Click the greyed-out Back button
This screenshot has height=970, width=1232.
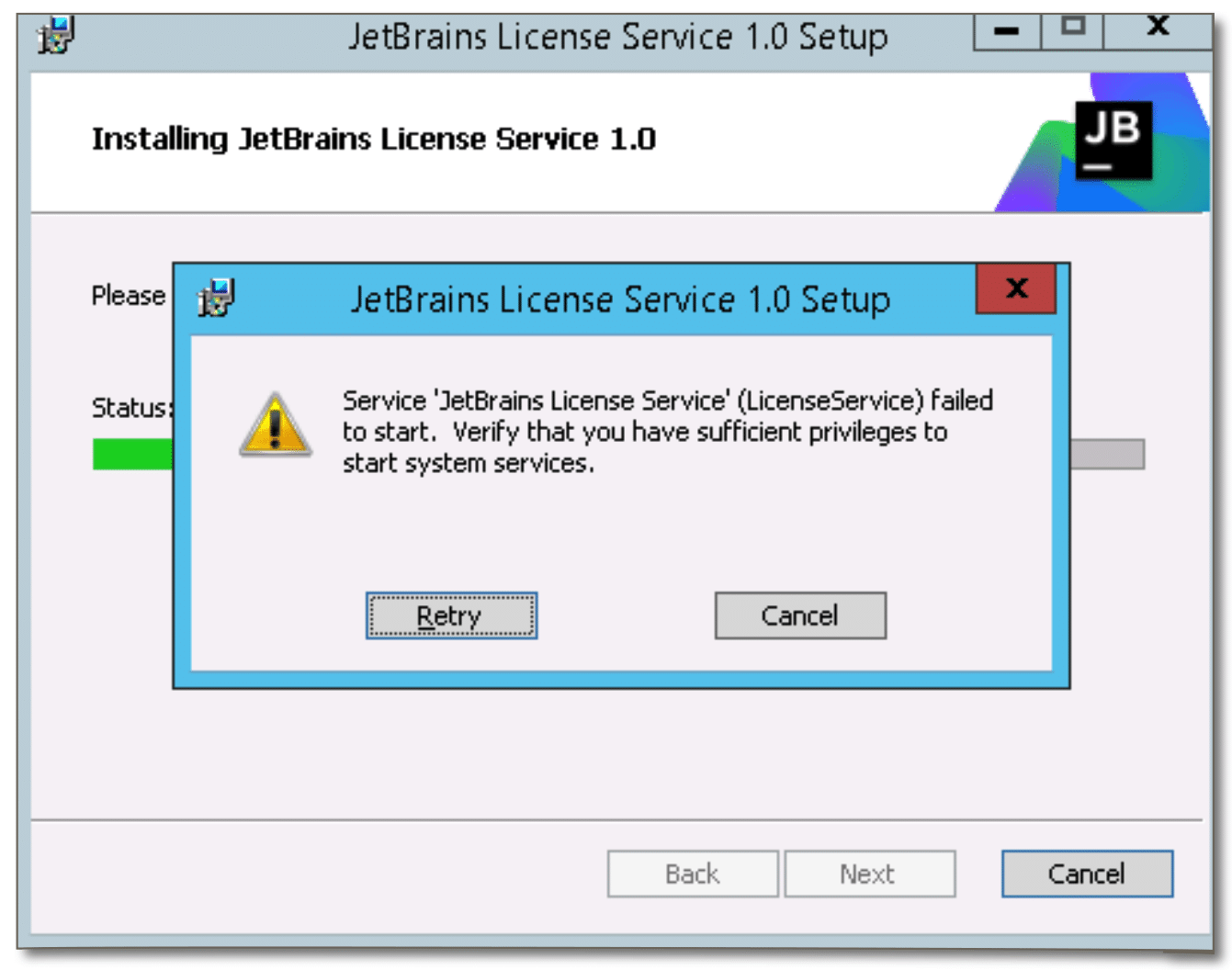click(x=693, y=874)
